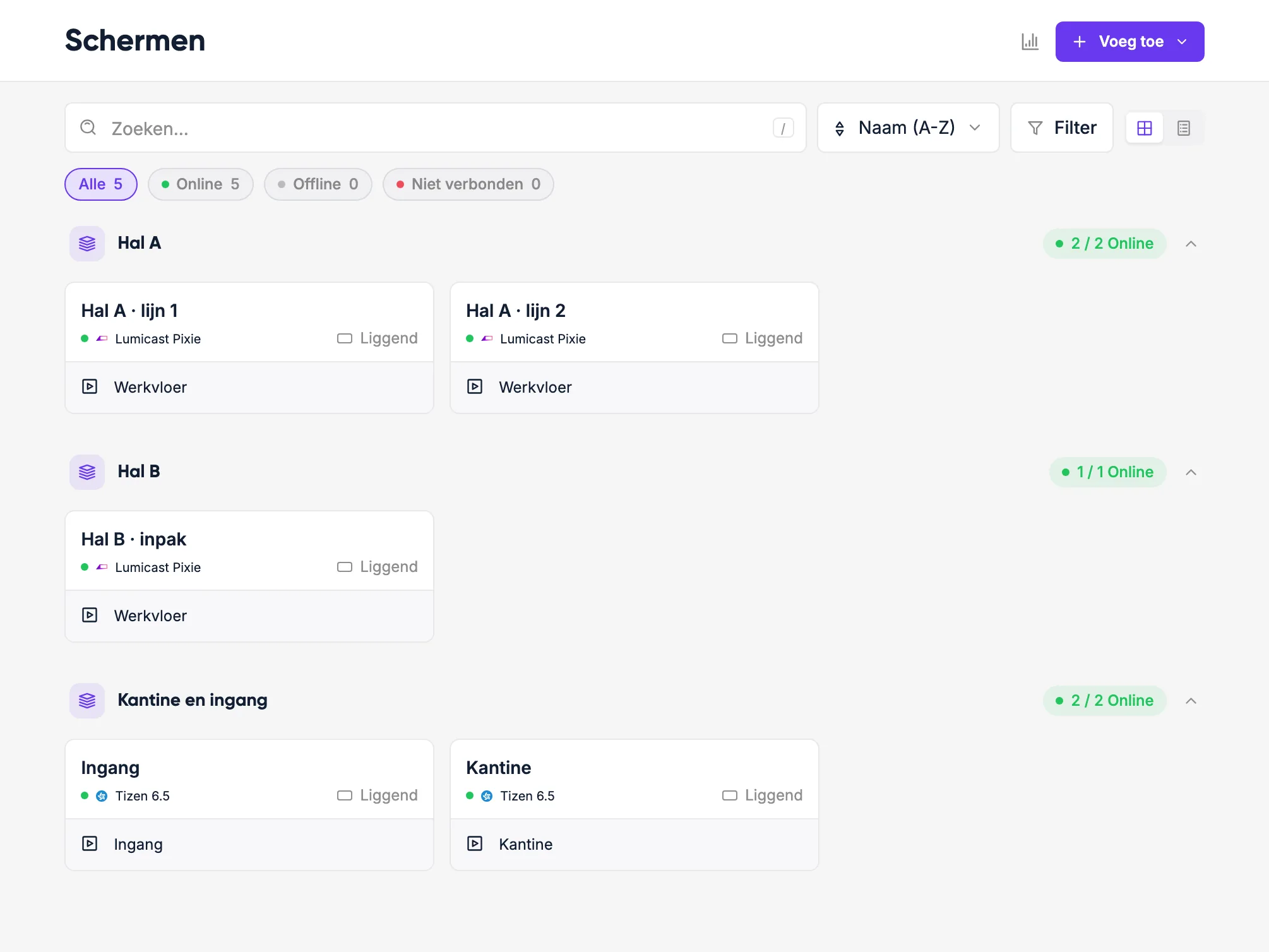
Task: Click the landscape orientation icon on Hal A · lijn 2
Action: [x=730, y=338]
